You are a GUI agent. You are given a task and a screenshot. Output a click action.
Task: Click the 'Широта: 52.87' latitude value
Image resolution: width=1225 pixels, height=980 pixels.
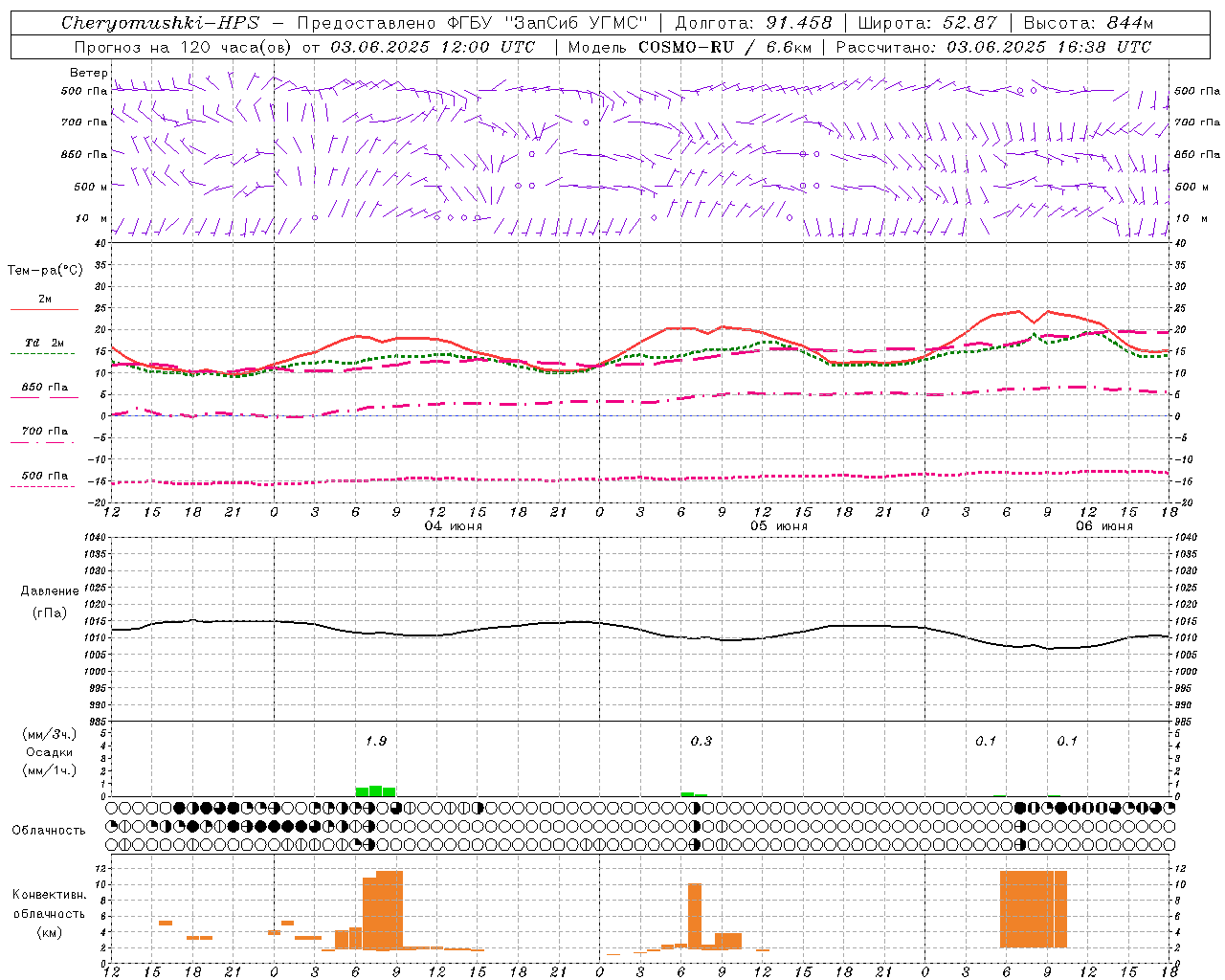[x=927, y=23]
